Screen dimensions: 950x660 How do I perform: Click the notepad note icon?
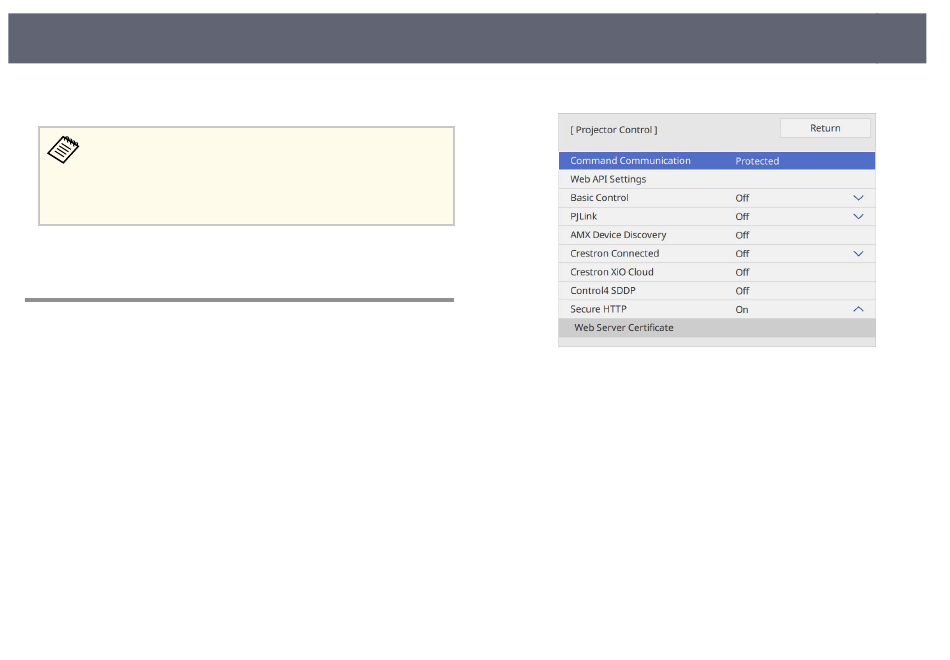click(x=63, y=150)
